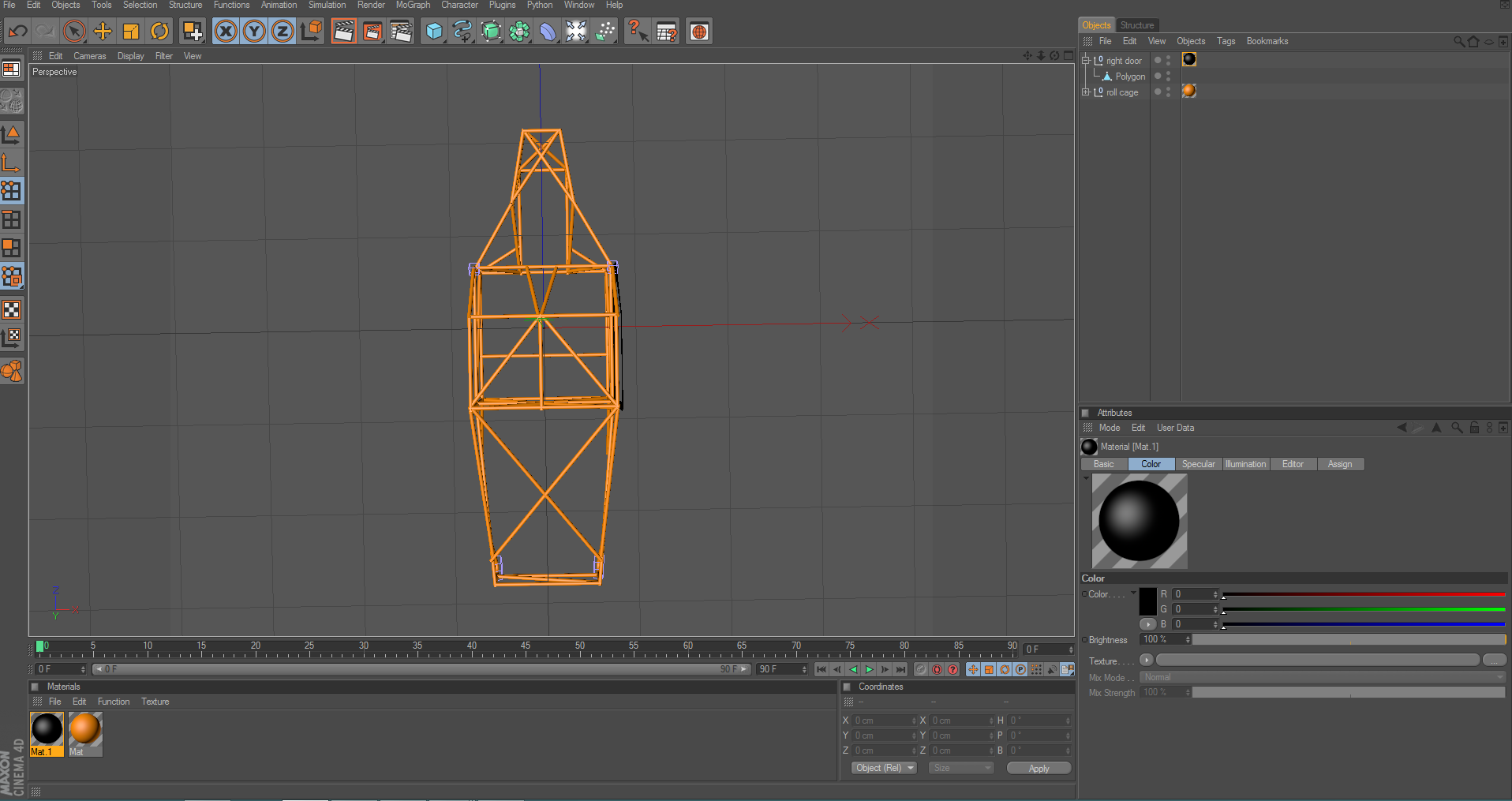Viewport: 1512px width, 801px height.
Task: Open the MoGraph menu
Action: 413,5
